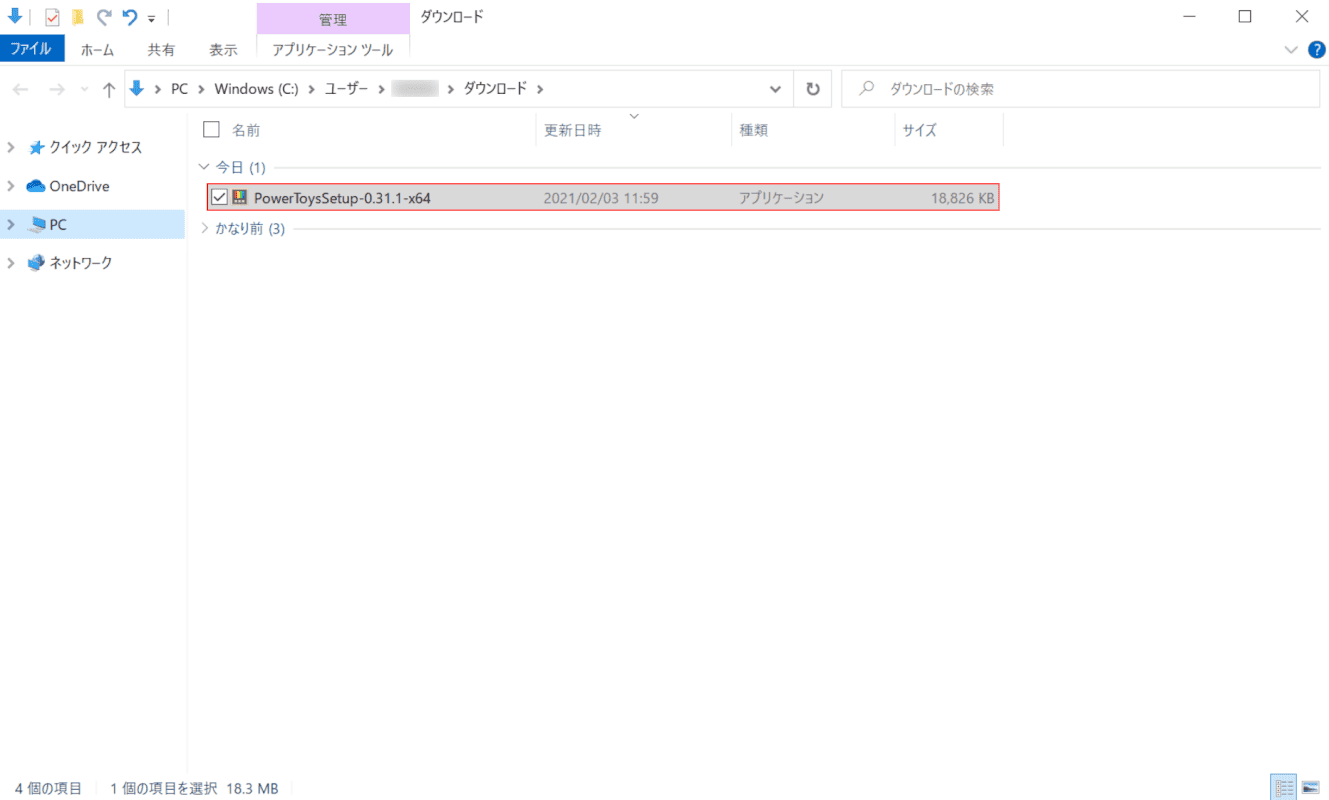Expand ネットワーク in the navigation pane

(x=11, y=263)
